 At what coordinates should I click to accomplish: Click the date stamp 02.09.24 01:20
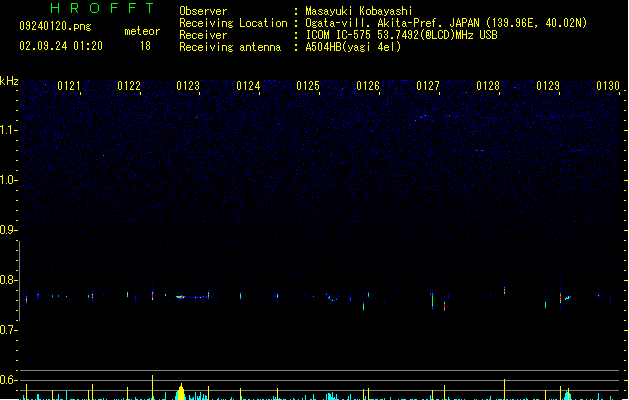(x=61, y=46)
